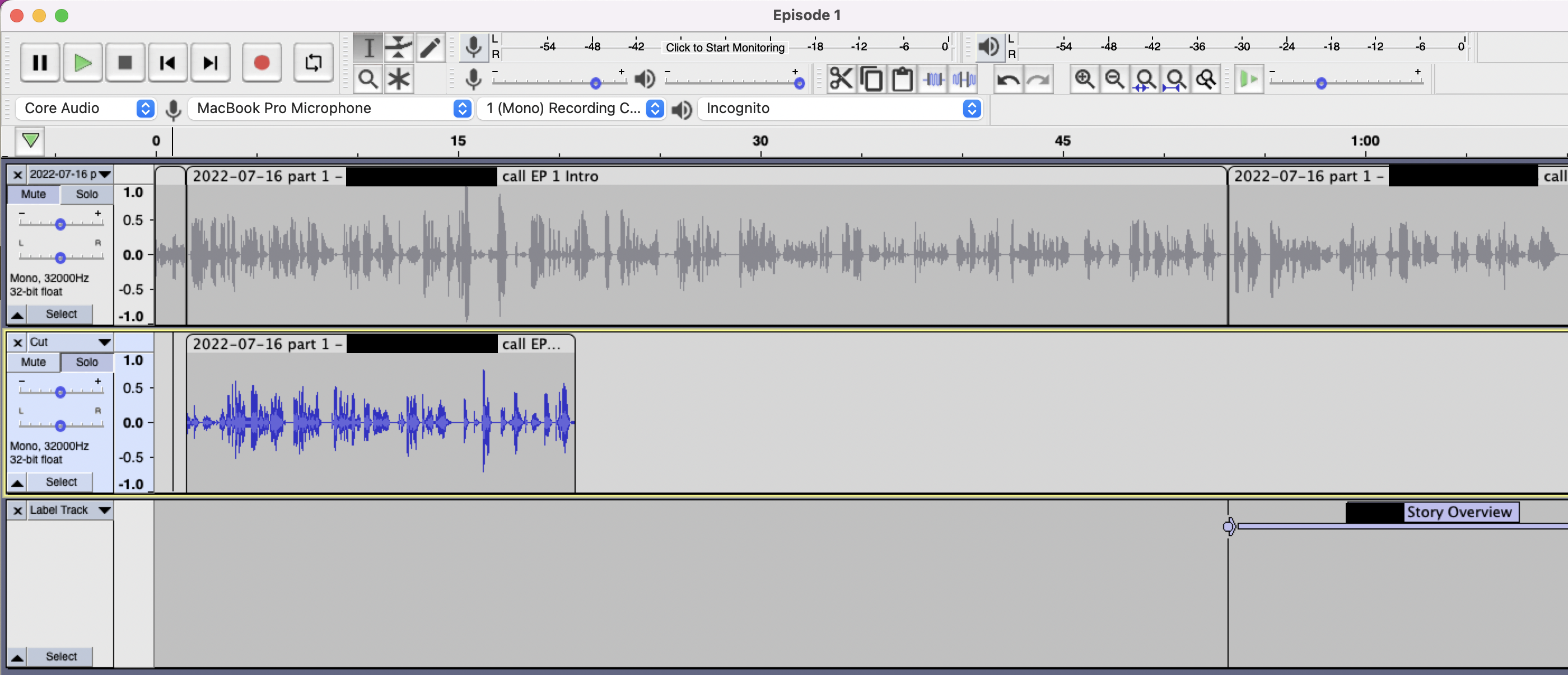Open the Core Audio host dropdown
Screen dimensions: 1568x675
coord(85,108)
